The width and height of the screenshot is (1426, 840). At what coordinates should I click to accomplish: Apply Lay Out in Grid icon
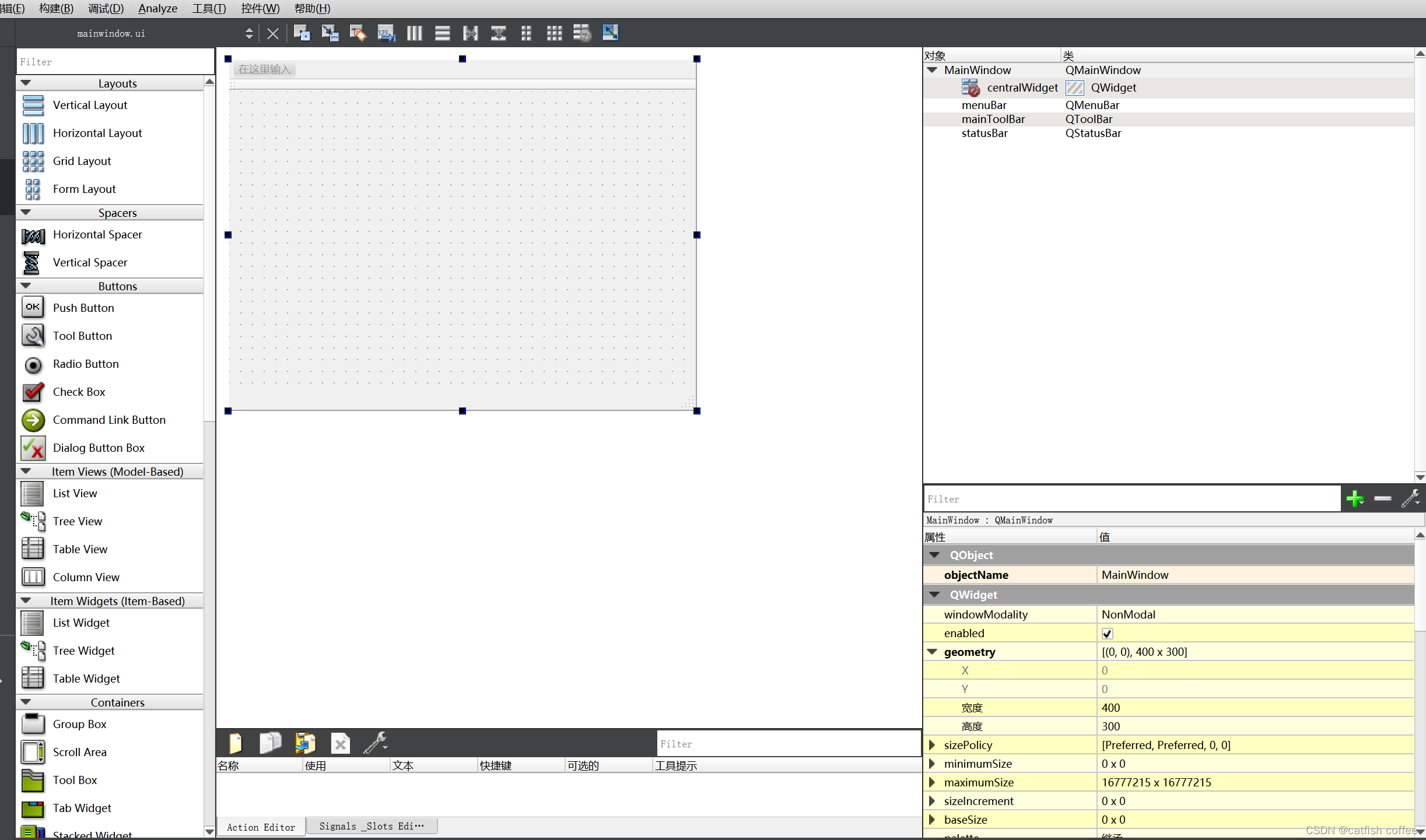click(554, 33)
